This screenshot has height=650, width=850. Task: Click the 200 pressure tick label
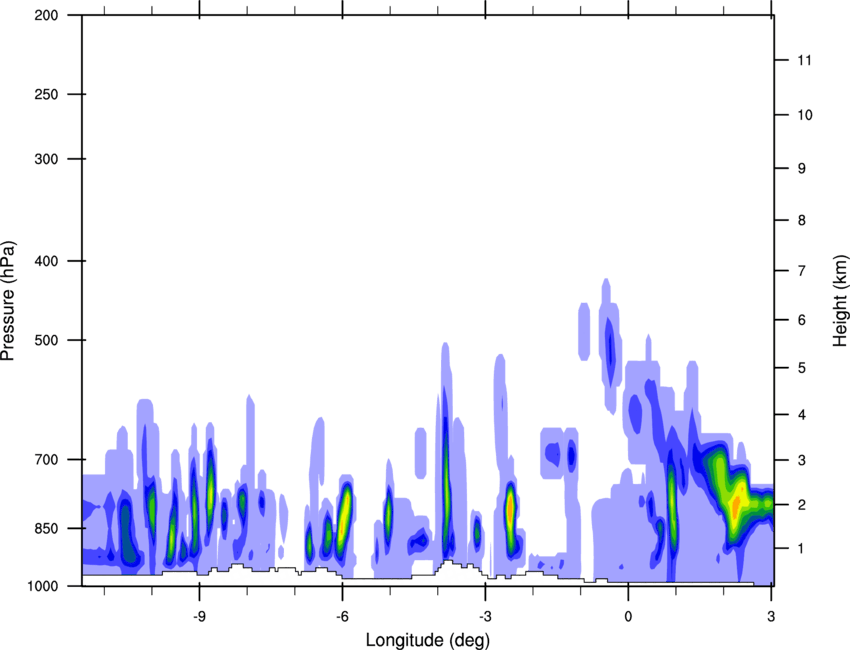tap(46, 15)
